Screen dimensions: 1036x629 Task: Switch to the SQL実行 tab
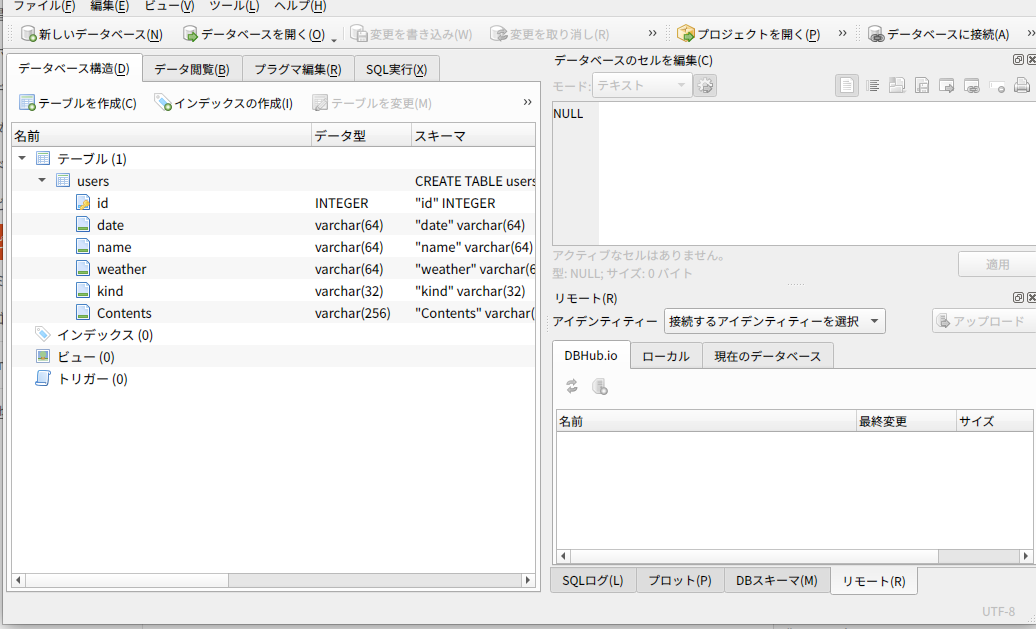[x=396, y=69]
